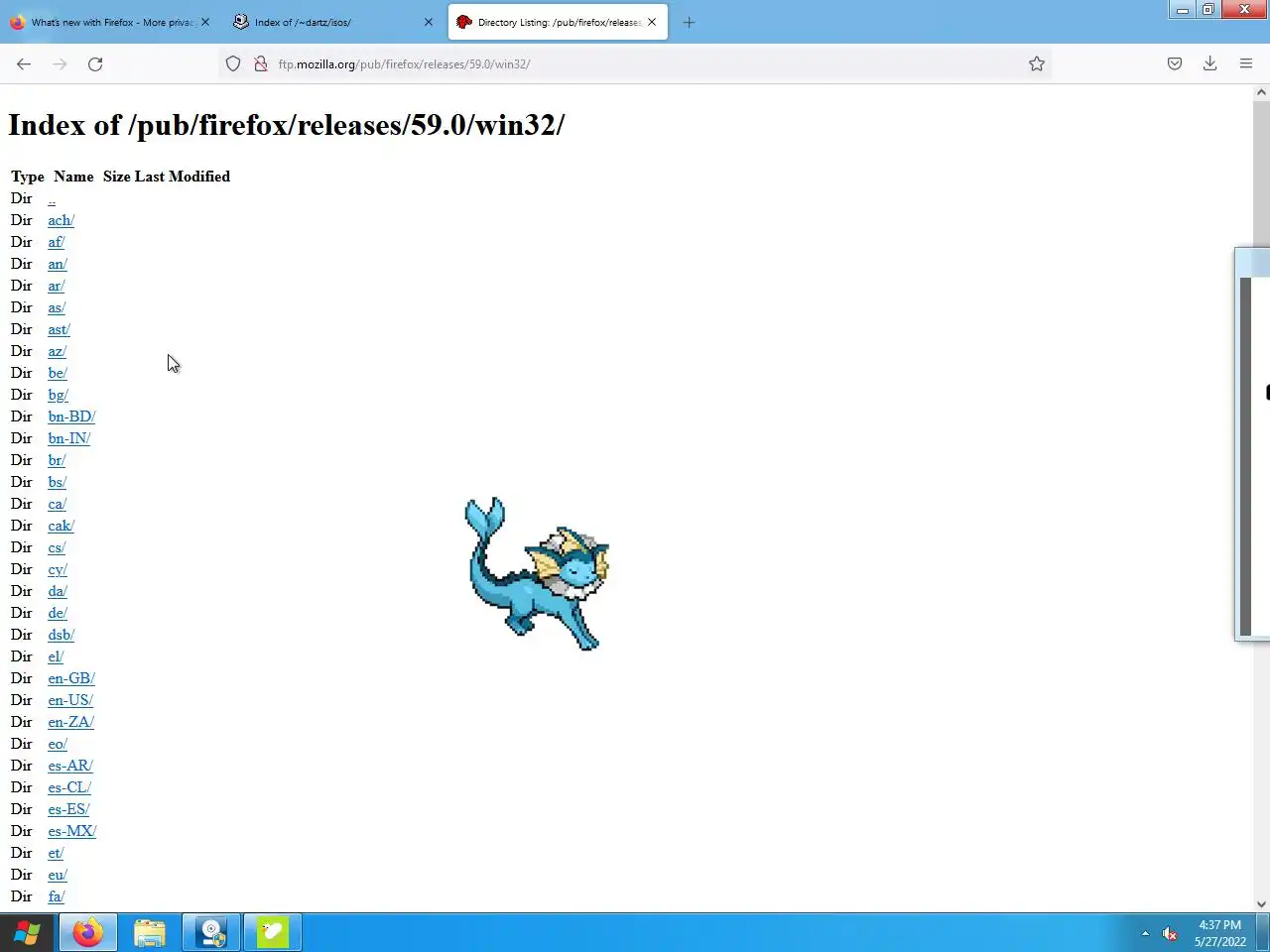
Task: Bookmark this page with the star
Action: pos(1037,63)
